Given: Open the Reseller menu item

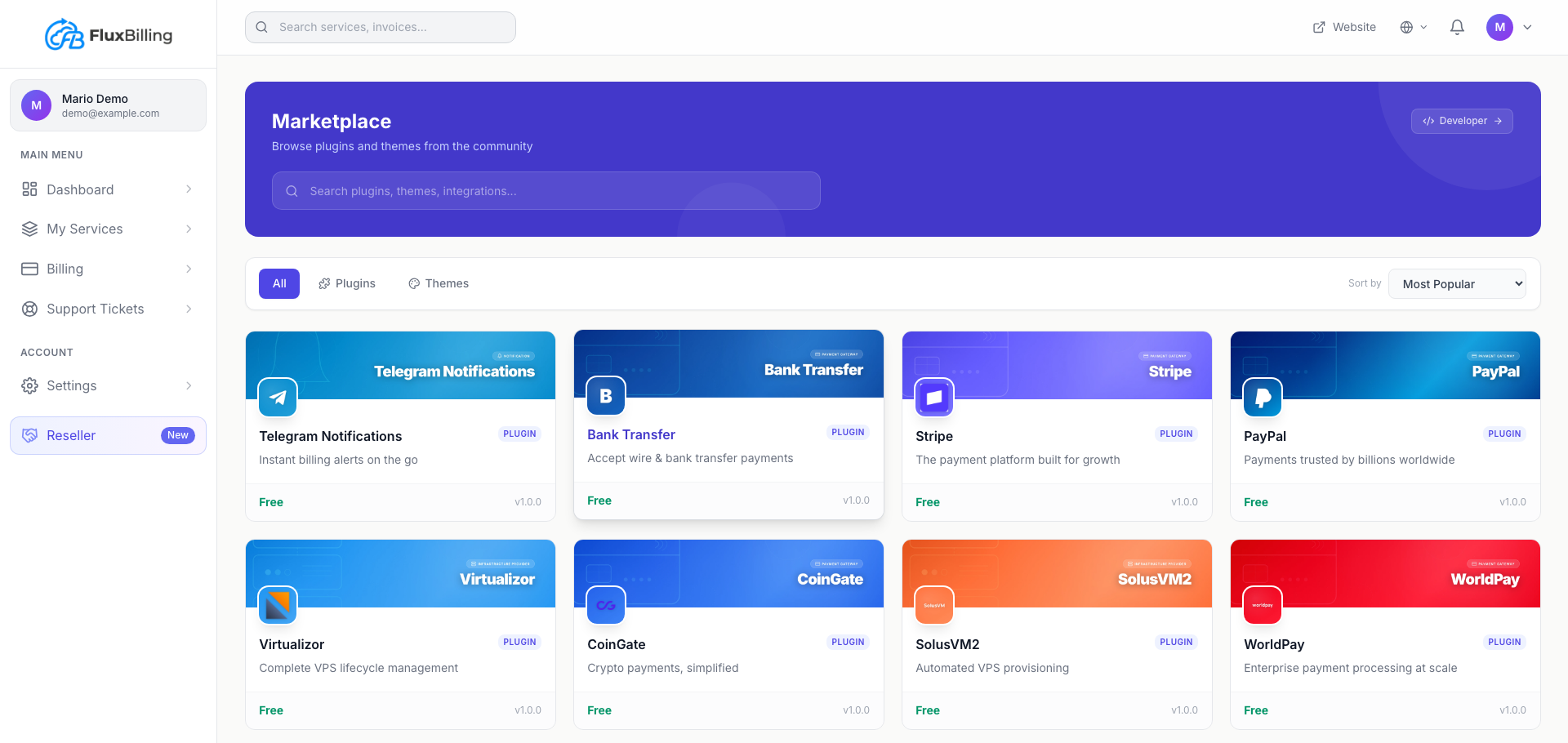Looking at the screenshot, I should coord(108,435).
